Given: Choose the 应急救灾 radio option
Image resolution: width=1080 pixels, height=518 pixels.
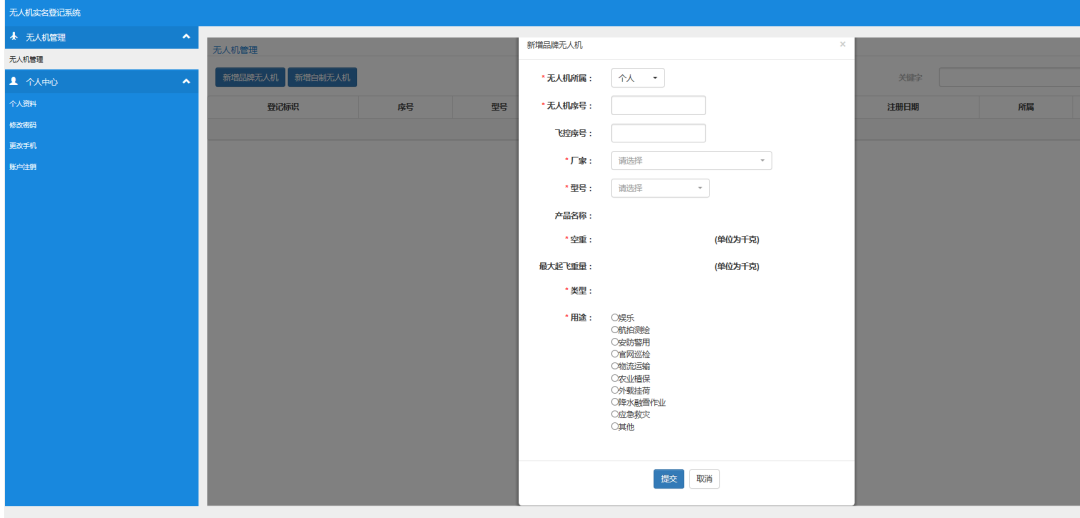Looking at the screenshot, I should click(x=615, y=415).
